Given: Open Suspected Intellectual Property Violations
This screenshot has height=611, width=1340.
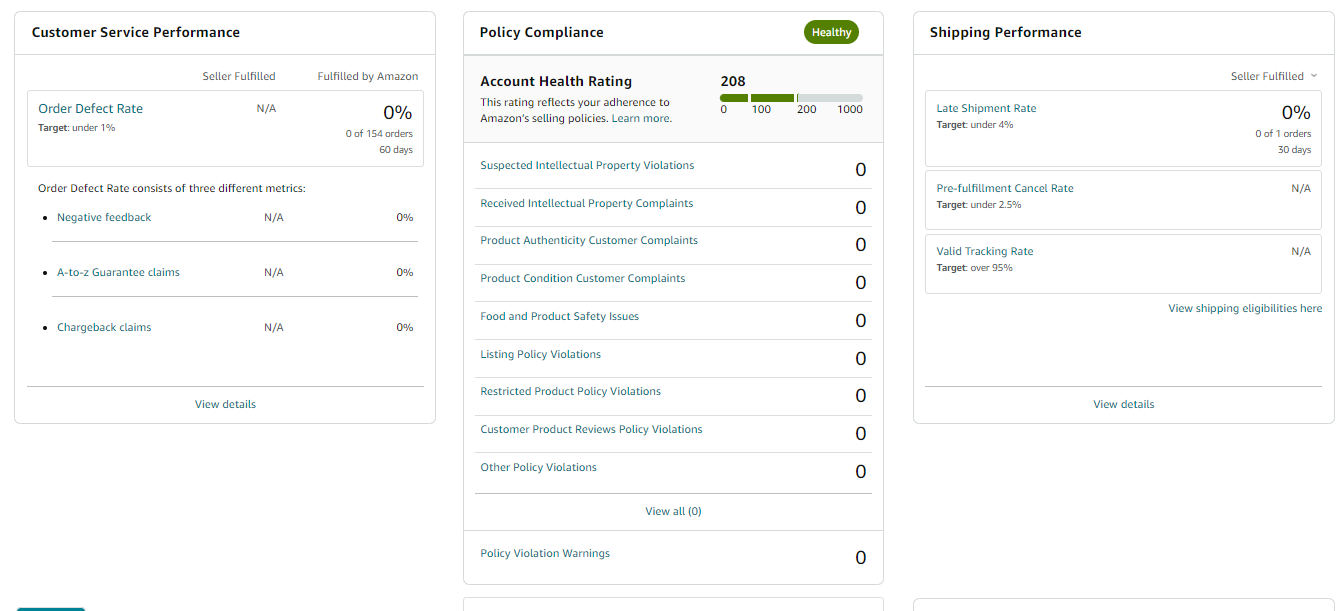Looking at the screenshot, I should click(587, 166).
